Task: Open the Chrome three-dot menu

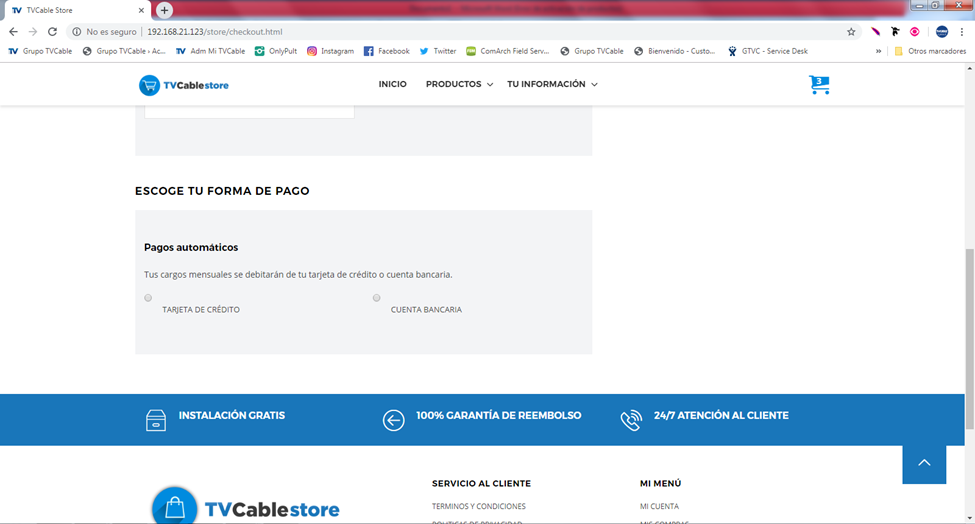Action: click(x=962, y=32)
